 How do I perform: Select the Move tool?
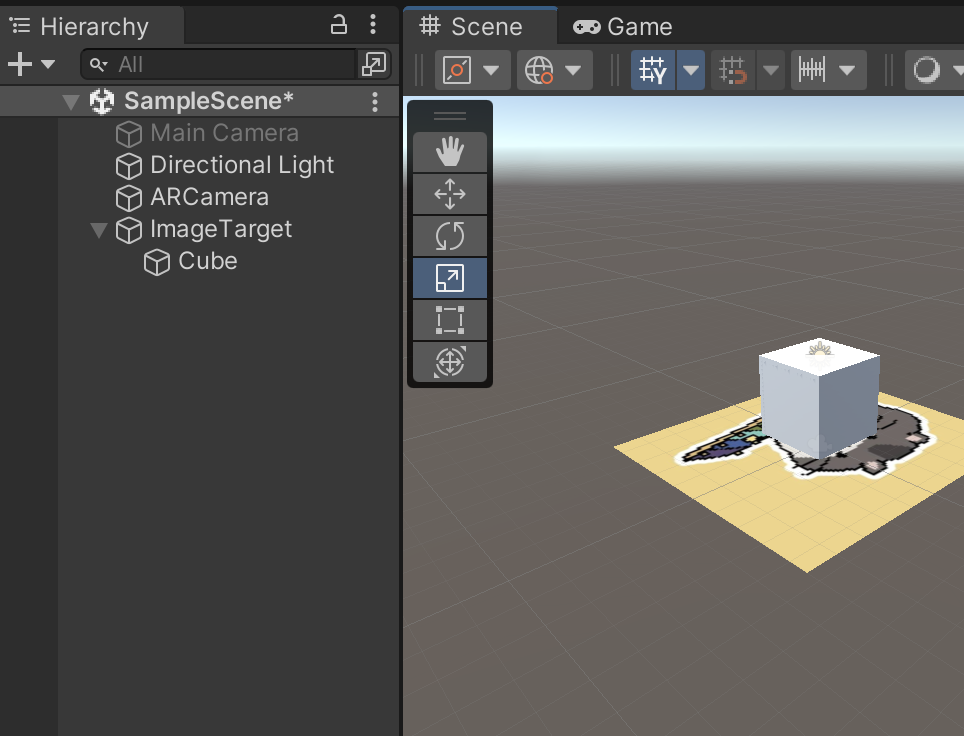pyautogui.click(x=449, y=194)
